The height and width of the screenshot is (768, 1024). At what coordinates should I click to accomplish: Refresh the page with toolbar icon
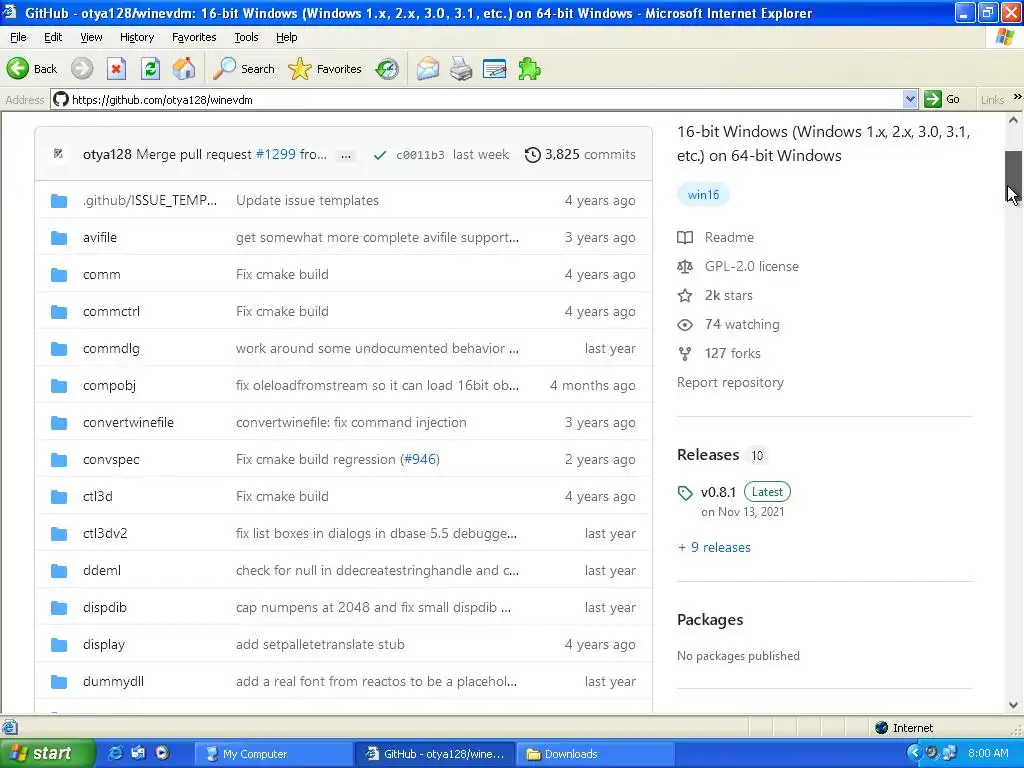[x=150, y=69]
